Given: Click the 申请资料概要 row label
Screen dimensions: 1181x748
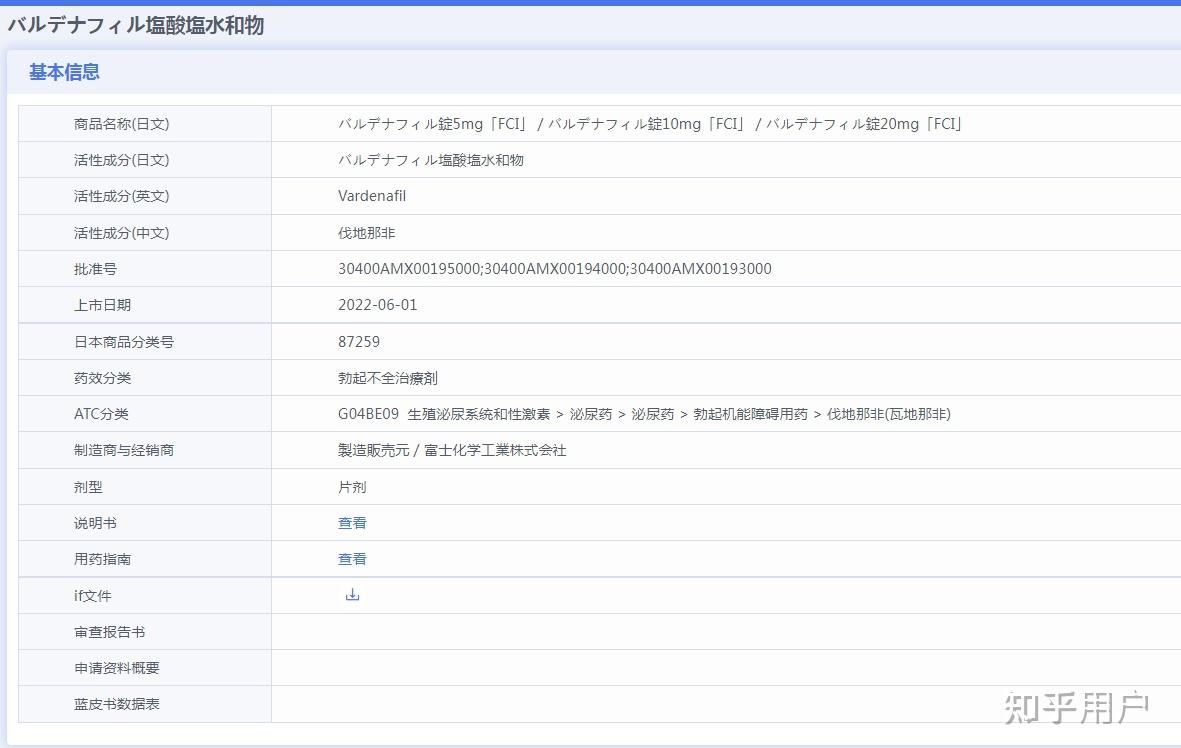Looking at the screenshot, I should point(117,668).
